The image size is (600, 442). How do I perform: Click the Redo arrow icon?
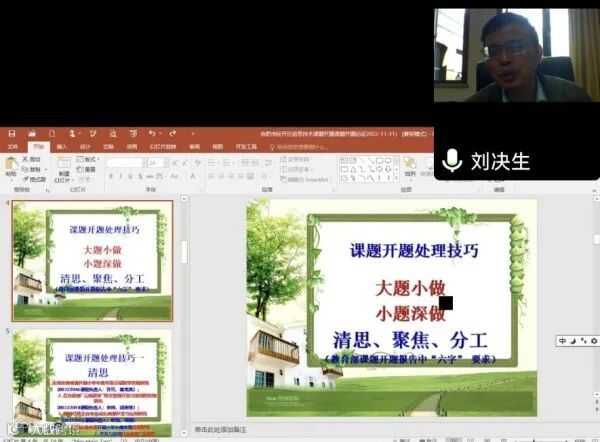click(173, 133)
